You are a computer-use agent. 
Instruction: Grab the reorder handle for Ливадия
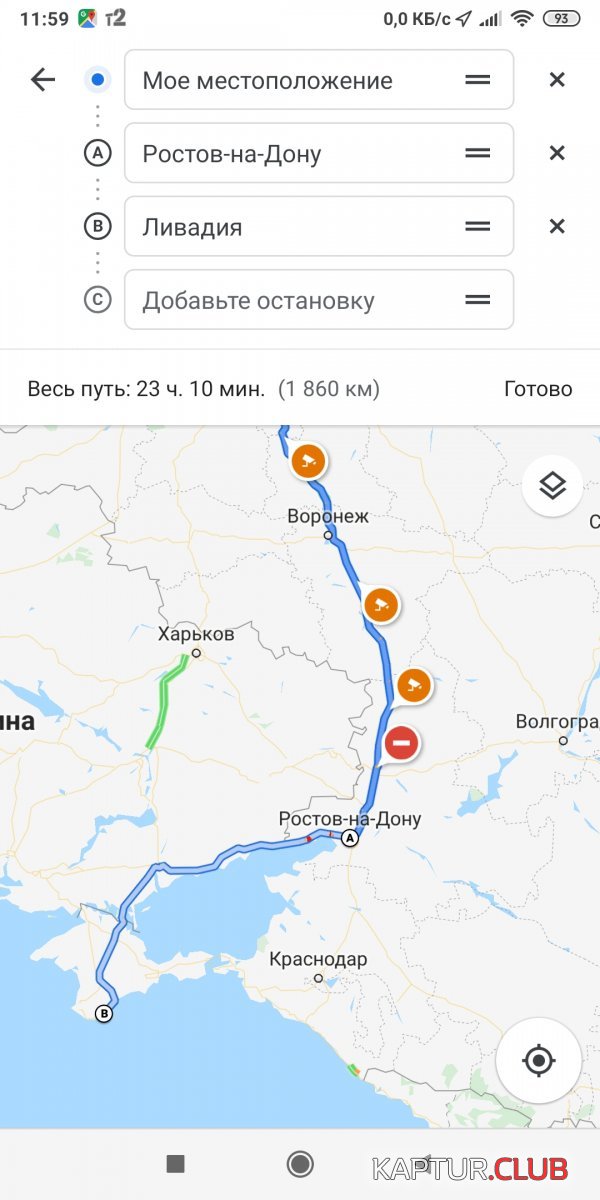click(478, 226)
